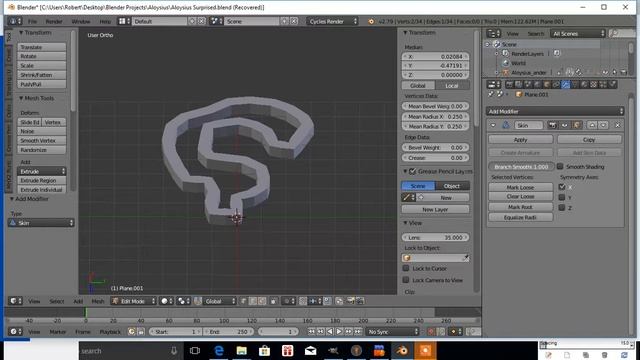
Task: Enable Lock Camera to View checkbox
Action: [x=406, y=280]
